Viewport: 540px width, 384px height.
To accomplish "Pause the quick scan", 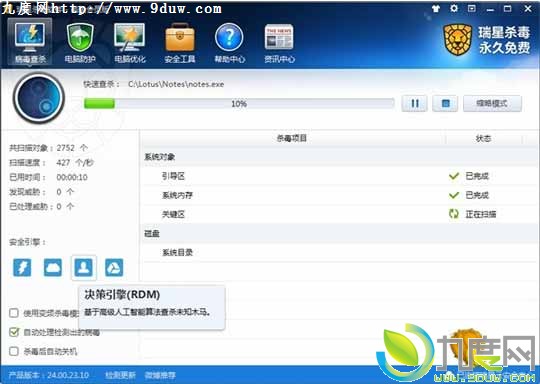I will 415,103.
